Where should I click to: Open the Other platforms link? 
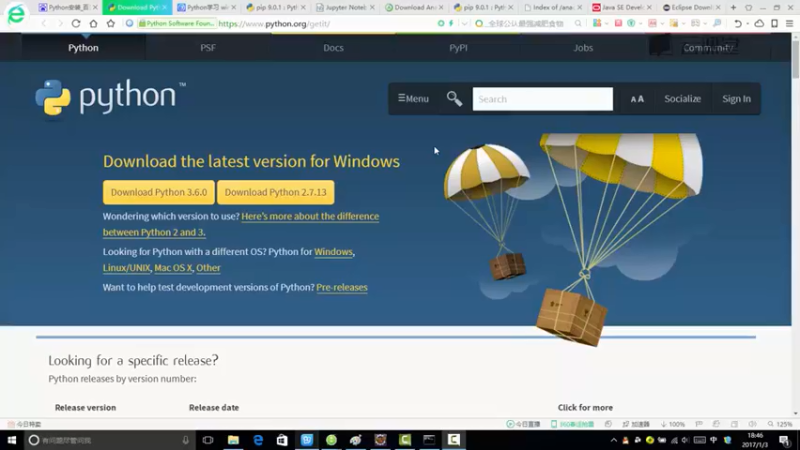click(208, 268)
